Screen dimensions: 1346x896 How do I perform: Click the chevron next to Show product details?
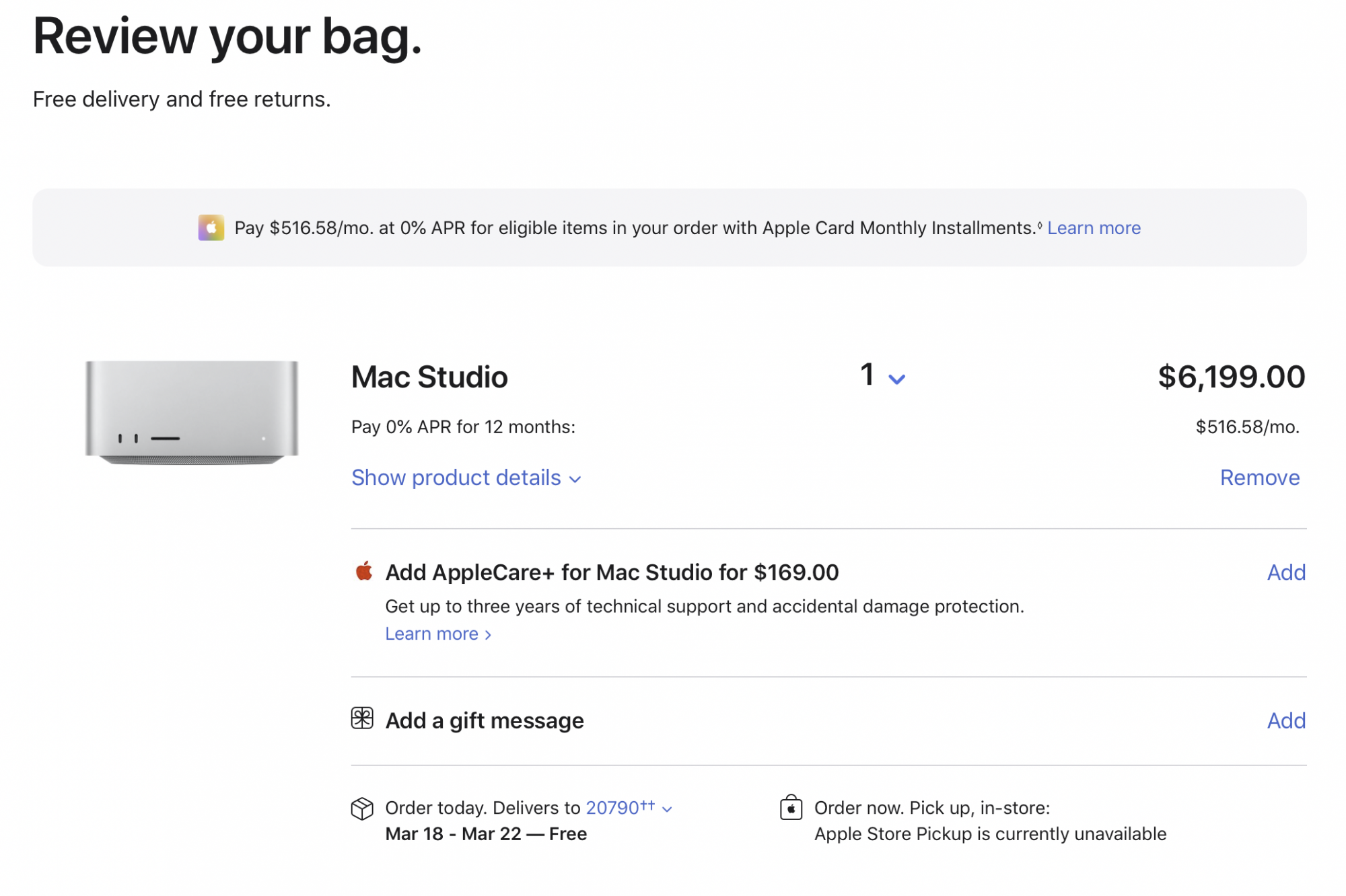pos(575,480)
